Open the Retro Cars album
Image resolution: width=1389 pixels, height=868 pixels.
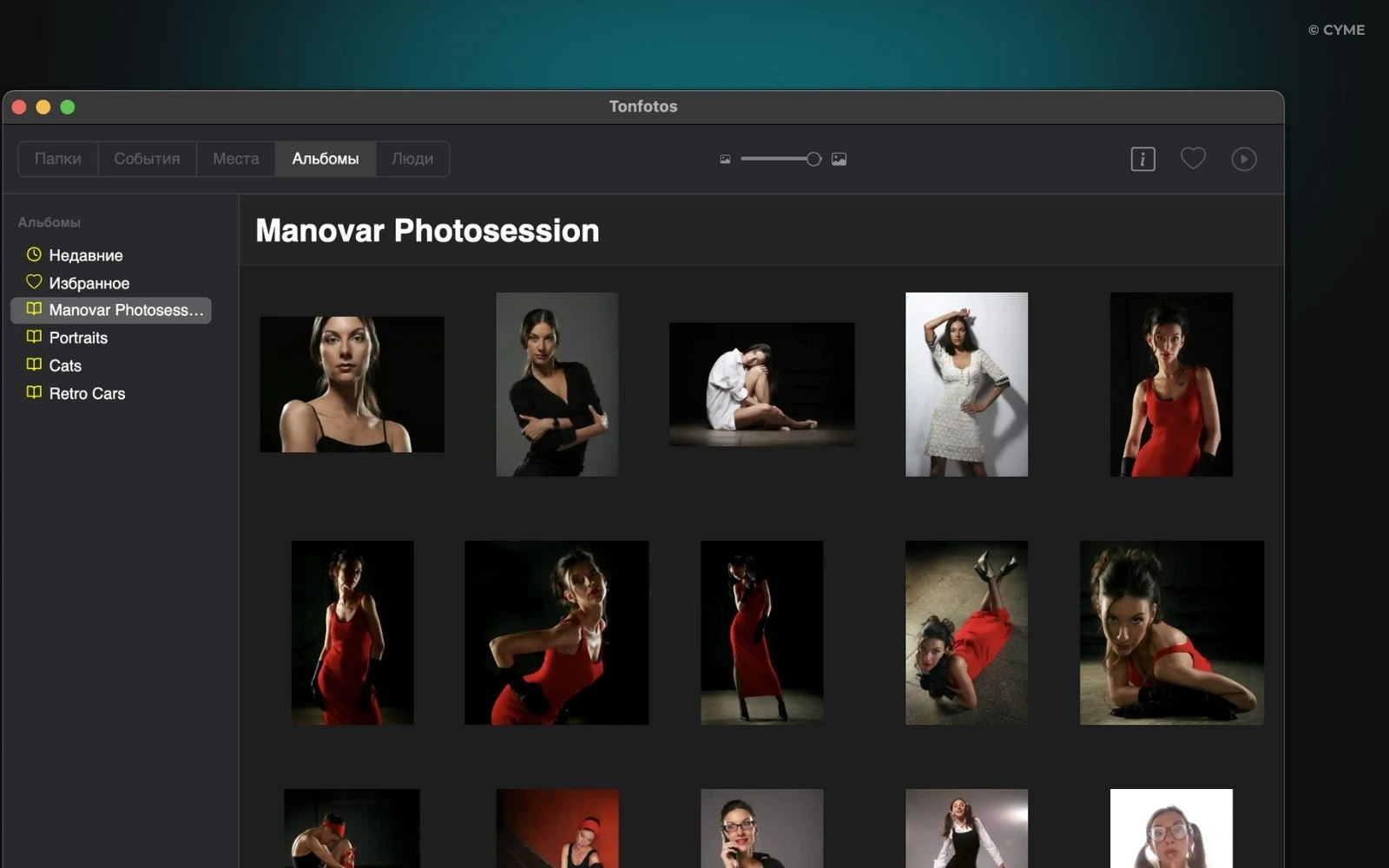[111, 393]
